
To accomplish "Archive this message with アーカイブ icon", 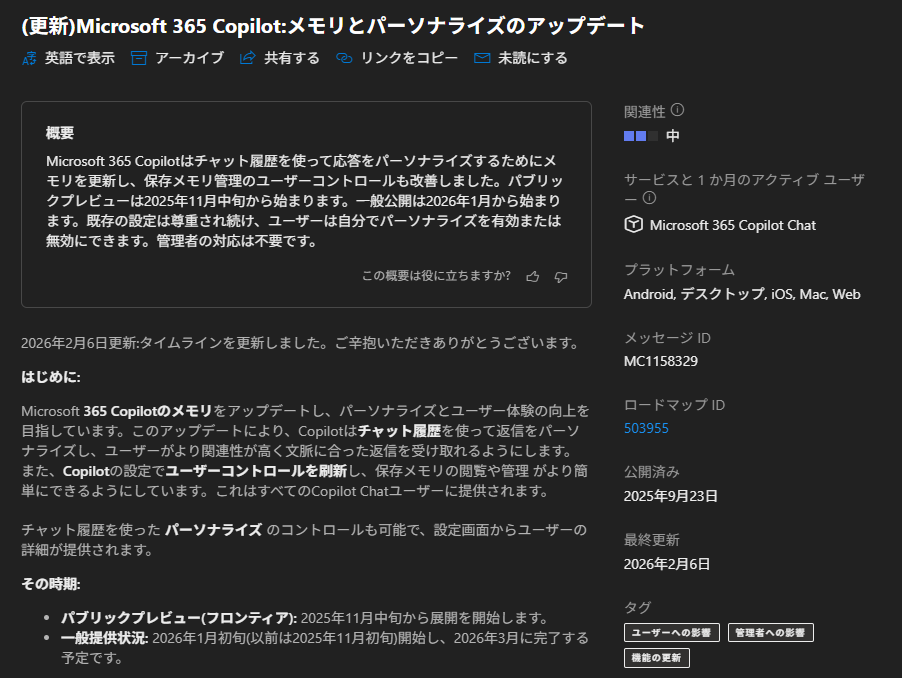I will pyautogui.click(x=138, y=58).
